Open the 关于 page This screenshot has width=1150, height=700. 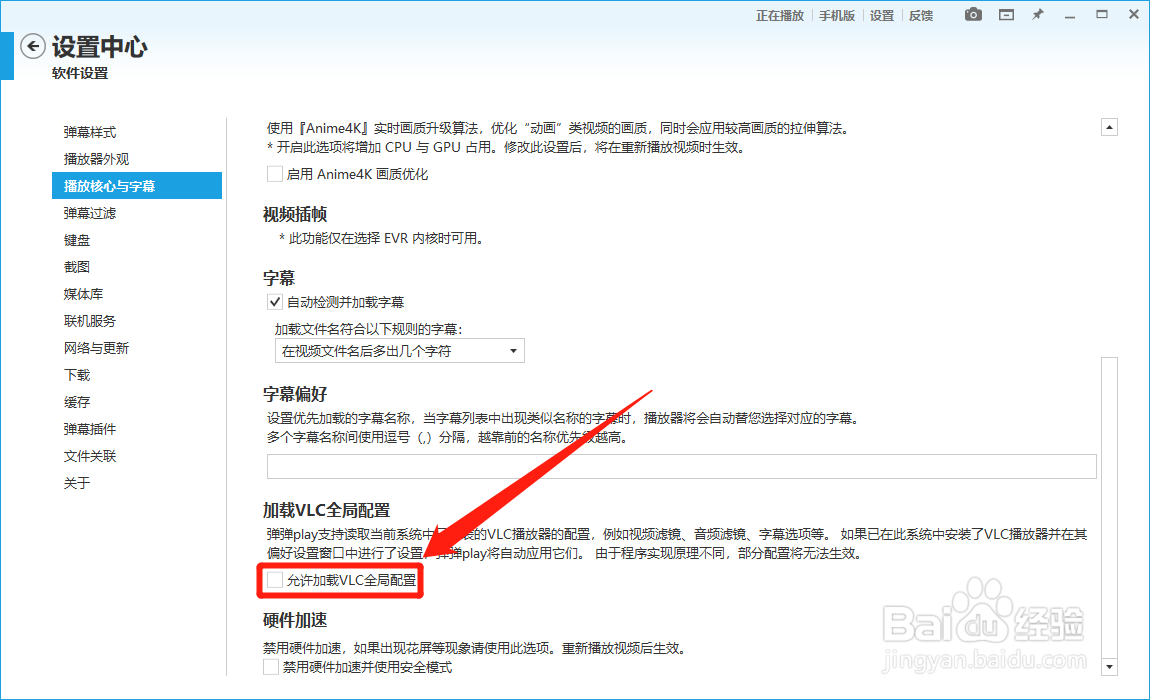[x=136, y=483]
